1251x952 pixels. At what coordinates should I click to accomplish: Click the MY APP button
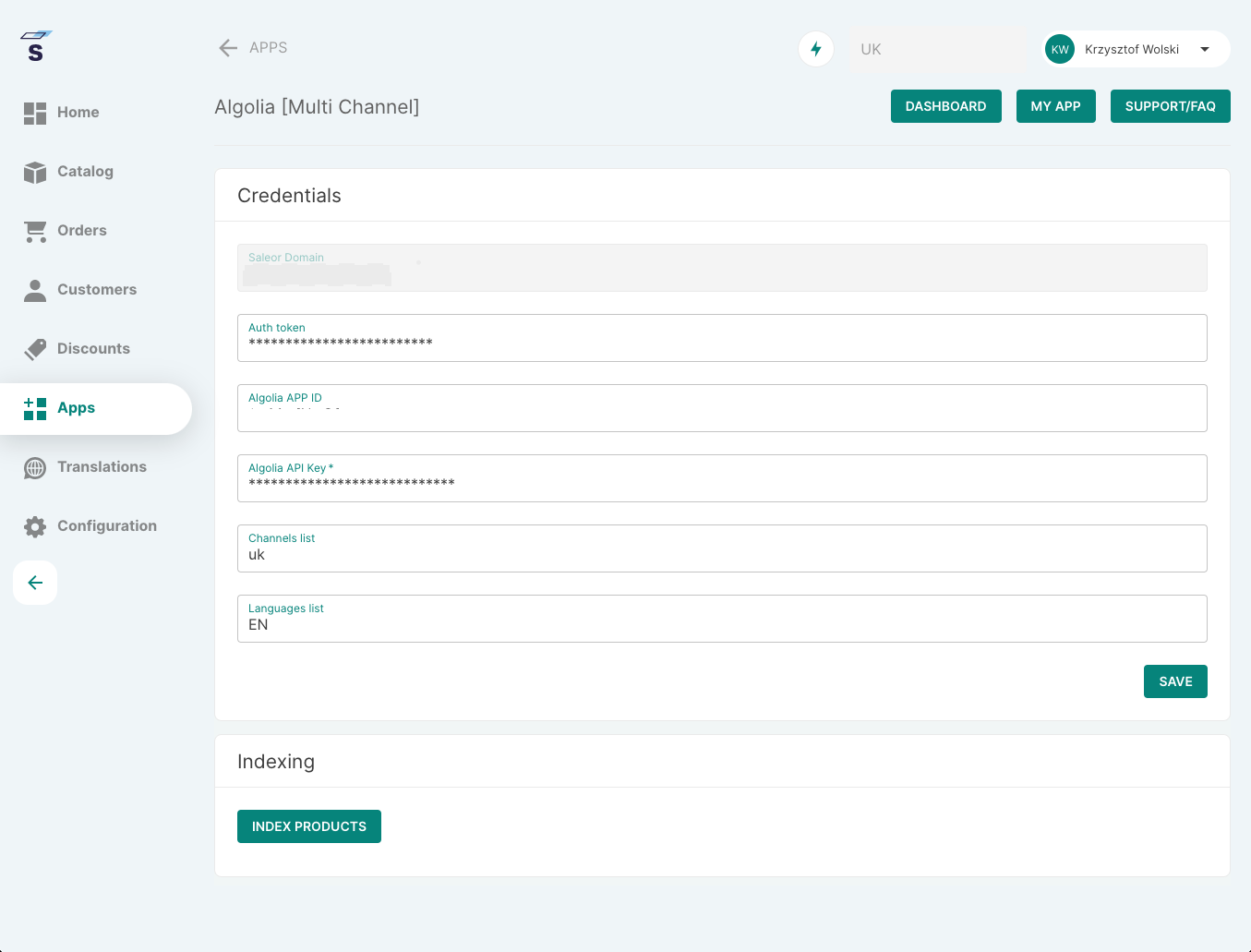click(x=1056, y=106)
